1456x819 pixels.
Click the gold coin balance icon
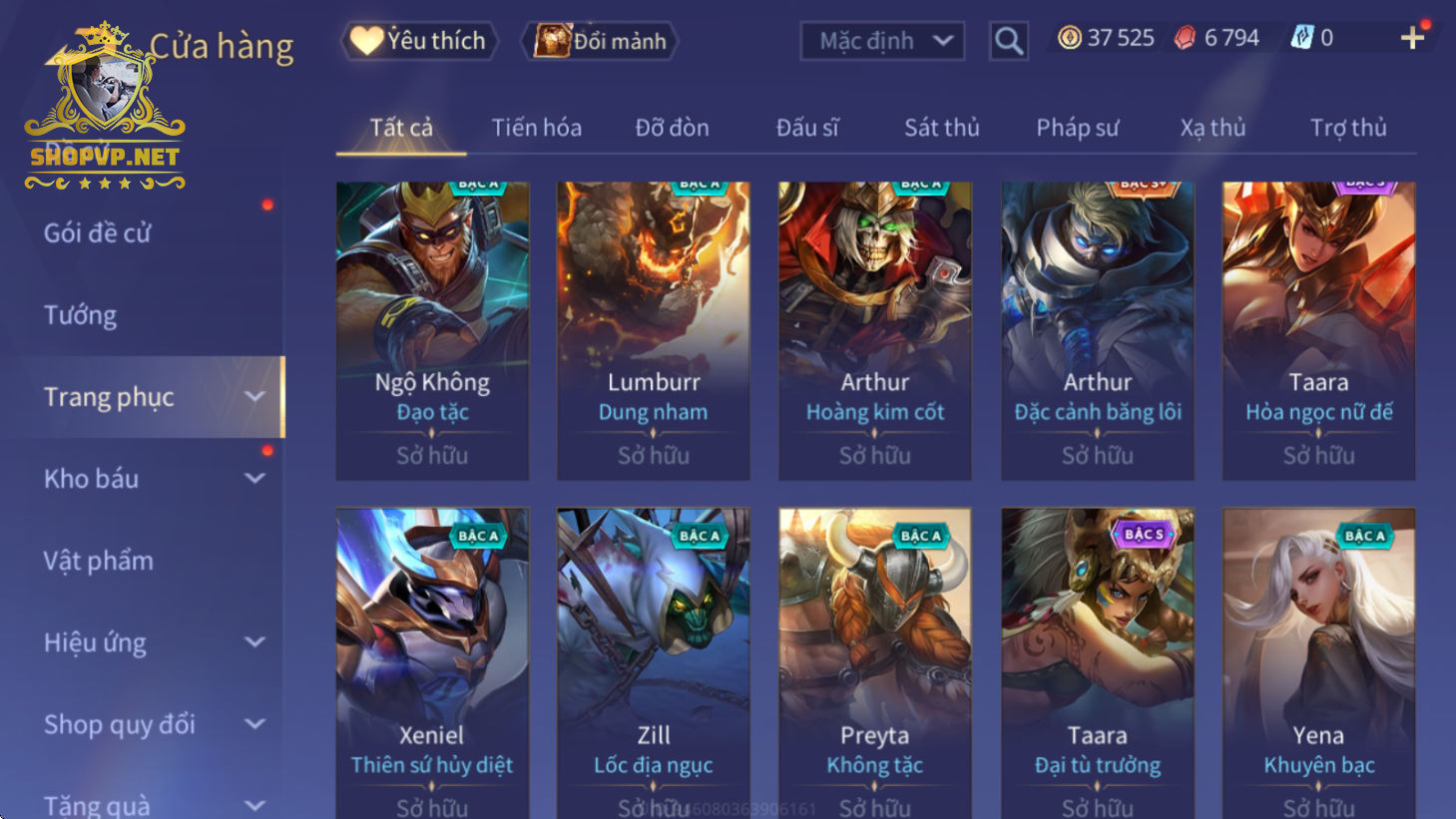(x=1070, y=38)
